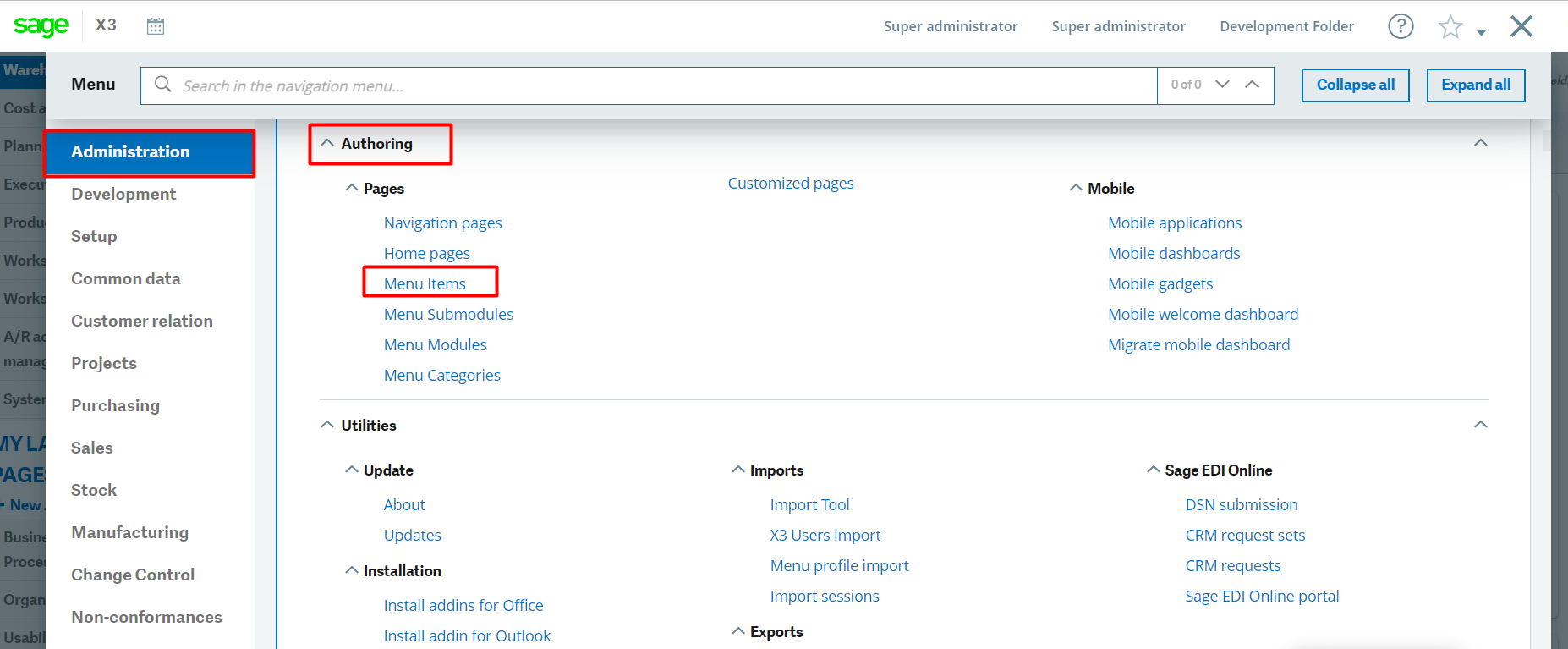The image size is (1568, 649).
Task: Go to previous search result arrow
Action: point(1253,85)
